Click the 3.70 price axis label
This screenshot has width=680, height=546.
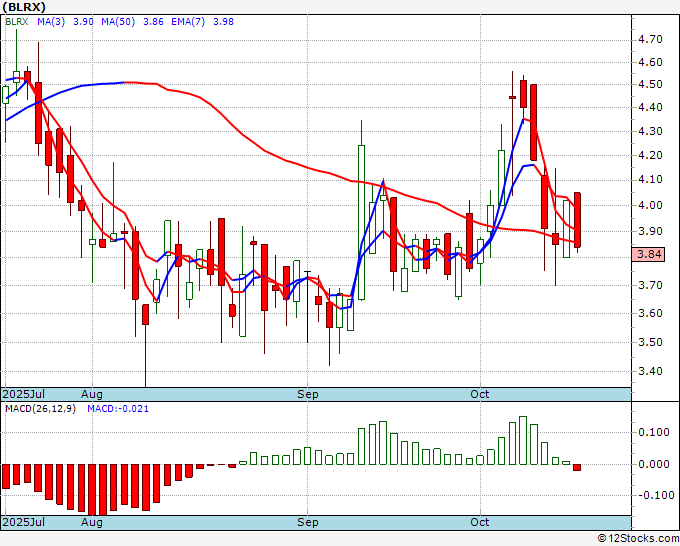[650, 285]
